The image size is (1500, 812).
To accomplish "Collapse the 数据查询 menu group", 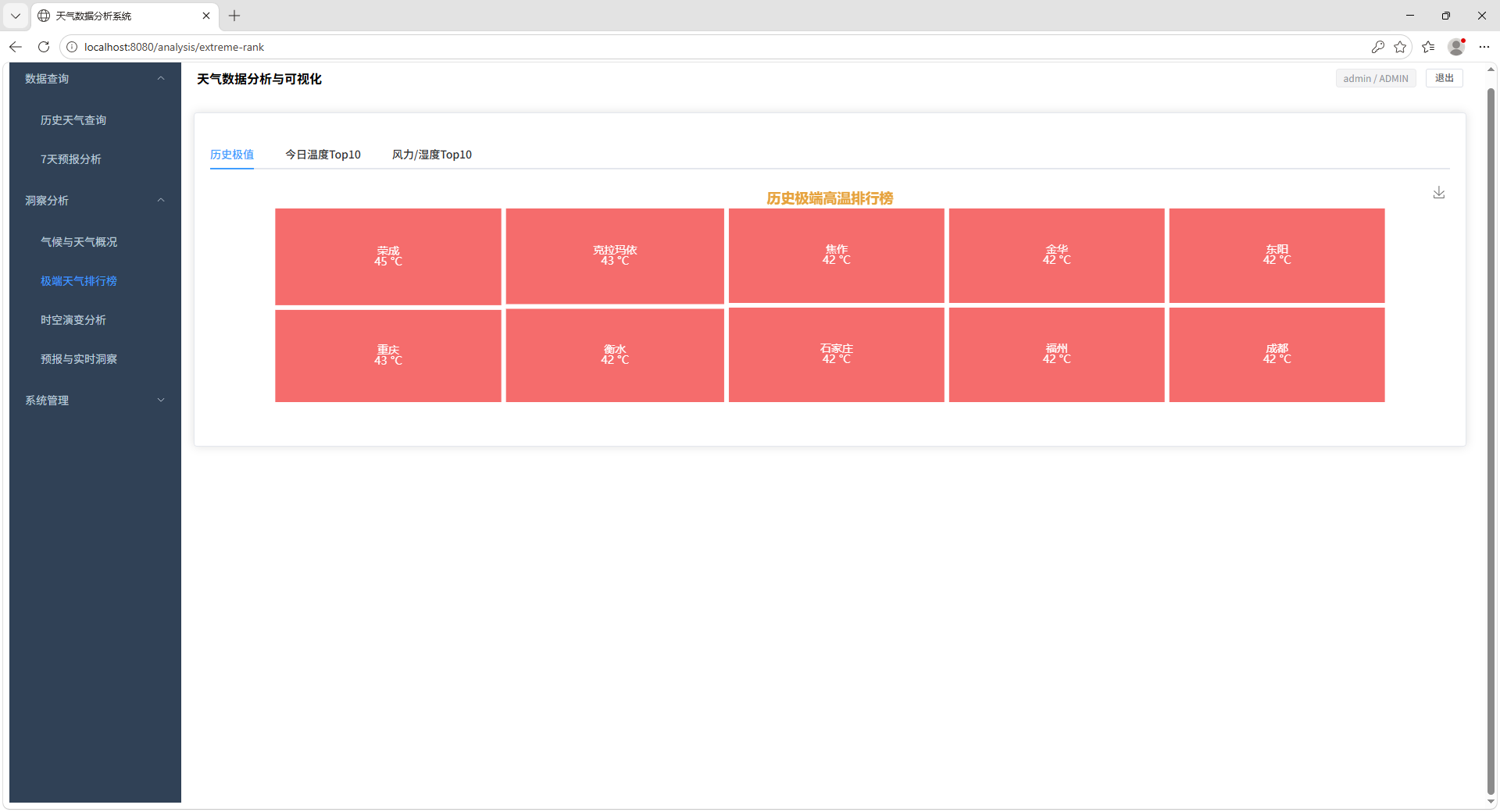I will [x=161, y=79].
